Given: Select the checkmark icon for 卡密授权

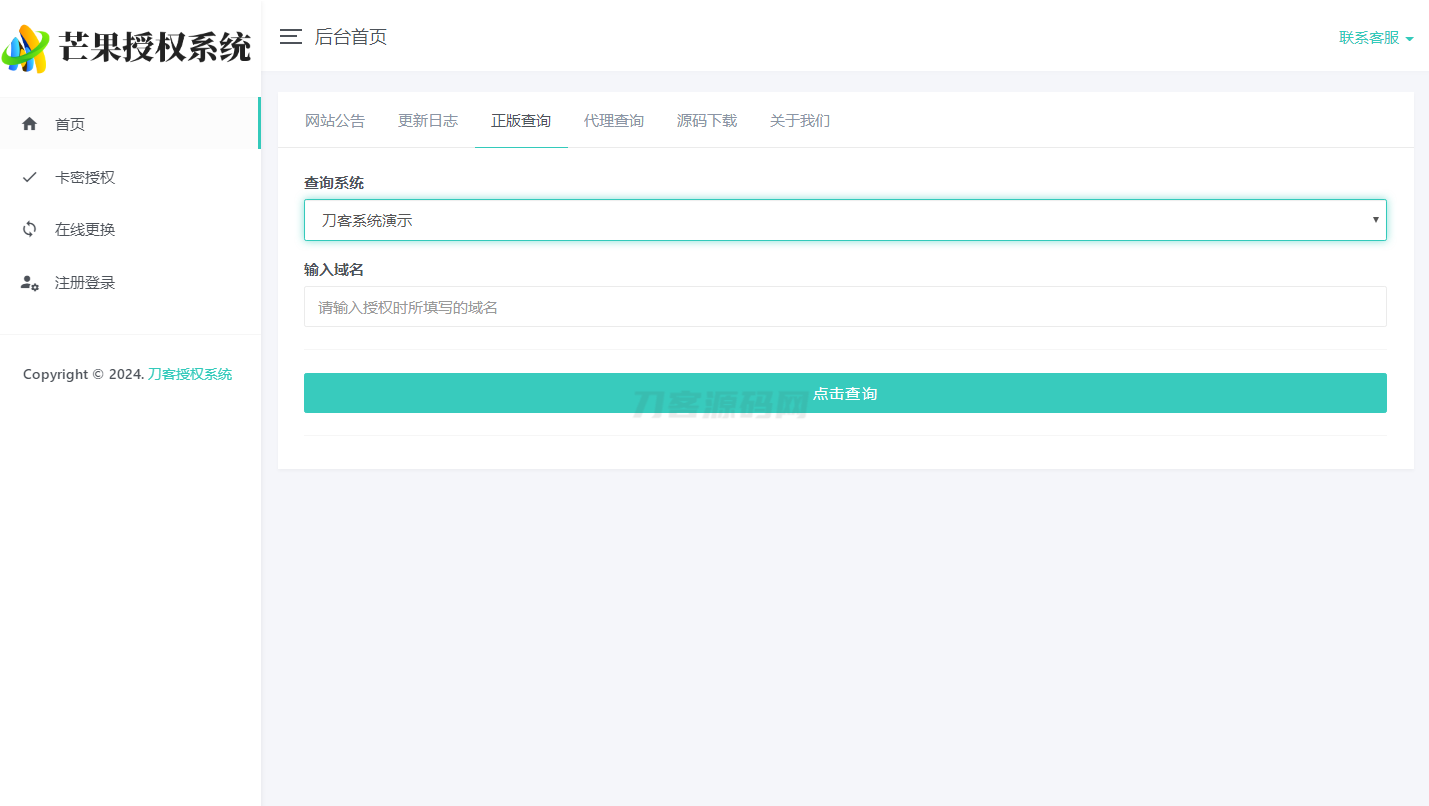Looking at the screenshot, I should click(29, 176).
